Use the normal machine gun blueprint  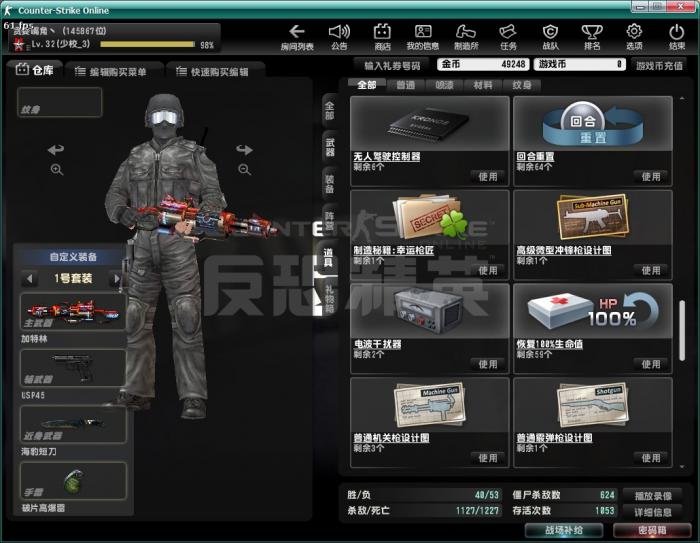pyautogui.click(x=488, y=458)
